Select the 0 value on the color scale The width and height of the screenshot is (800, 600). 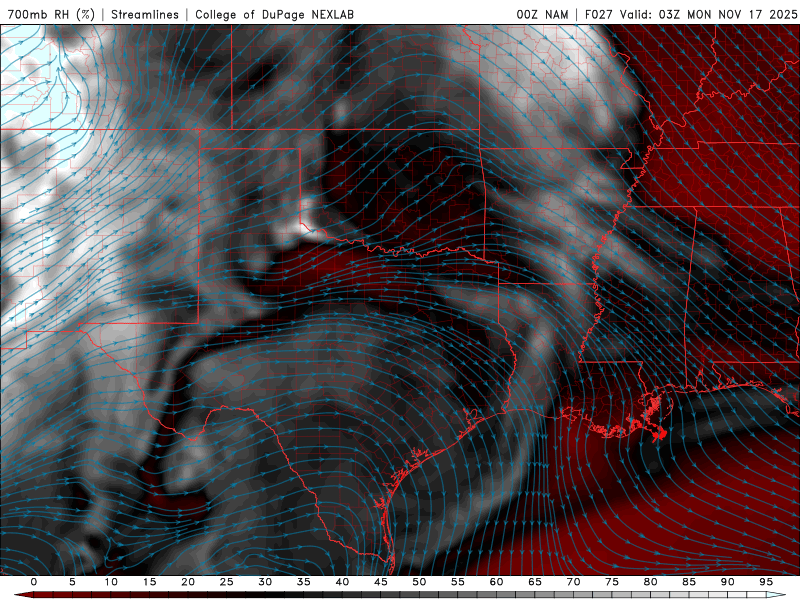click(x=34, y=582)
